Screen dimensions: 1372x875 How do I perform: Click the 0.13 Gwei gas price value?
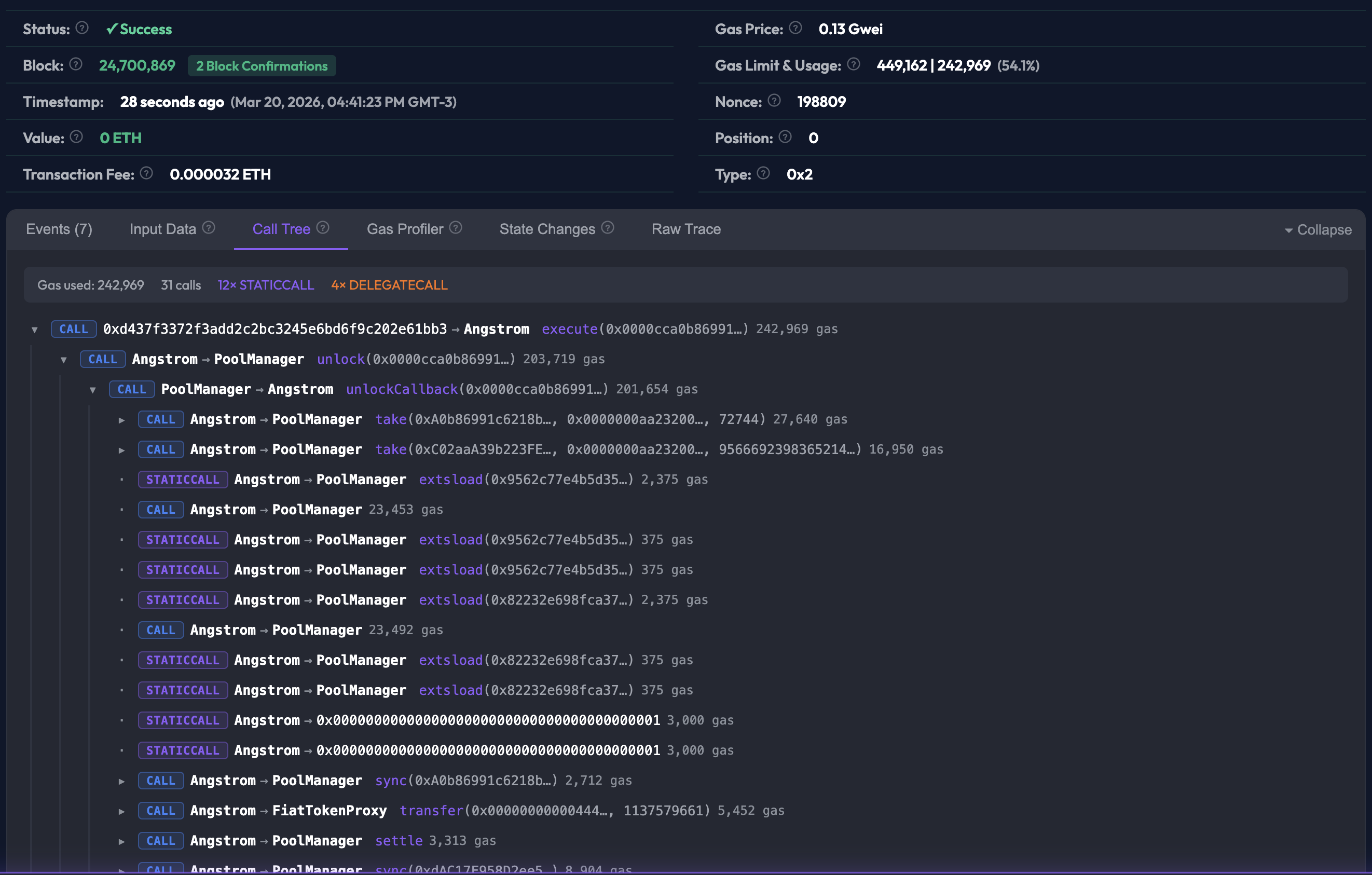pyautogui.click(x=850, y=29)
